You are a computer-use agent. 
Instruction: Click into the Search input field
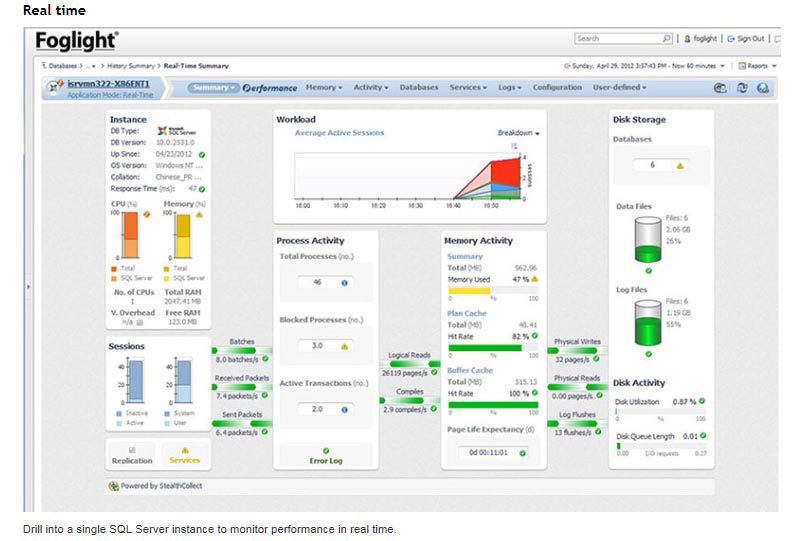[618, 38]
